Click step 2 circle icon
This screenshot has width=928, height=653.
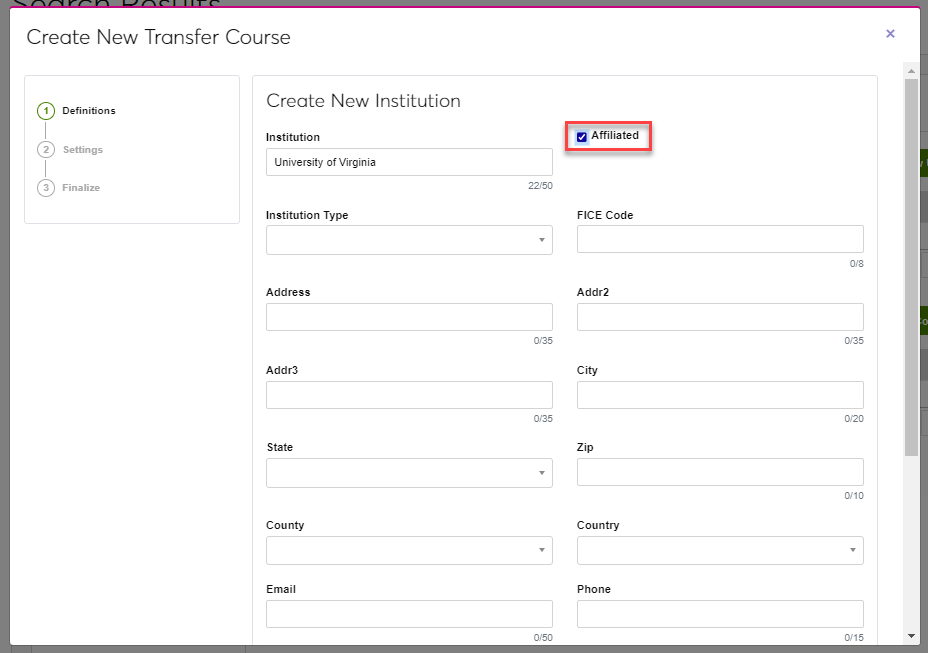(x=45, y=150)
